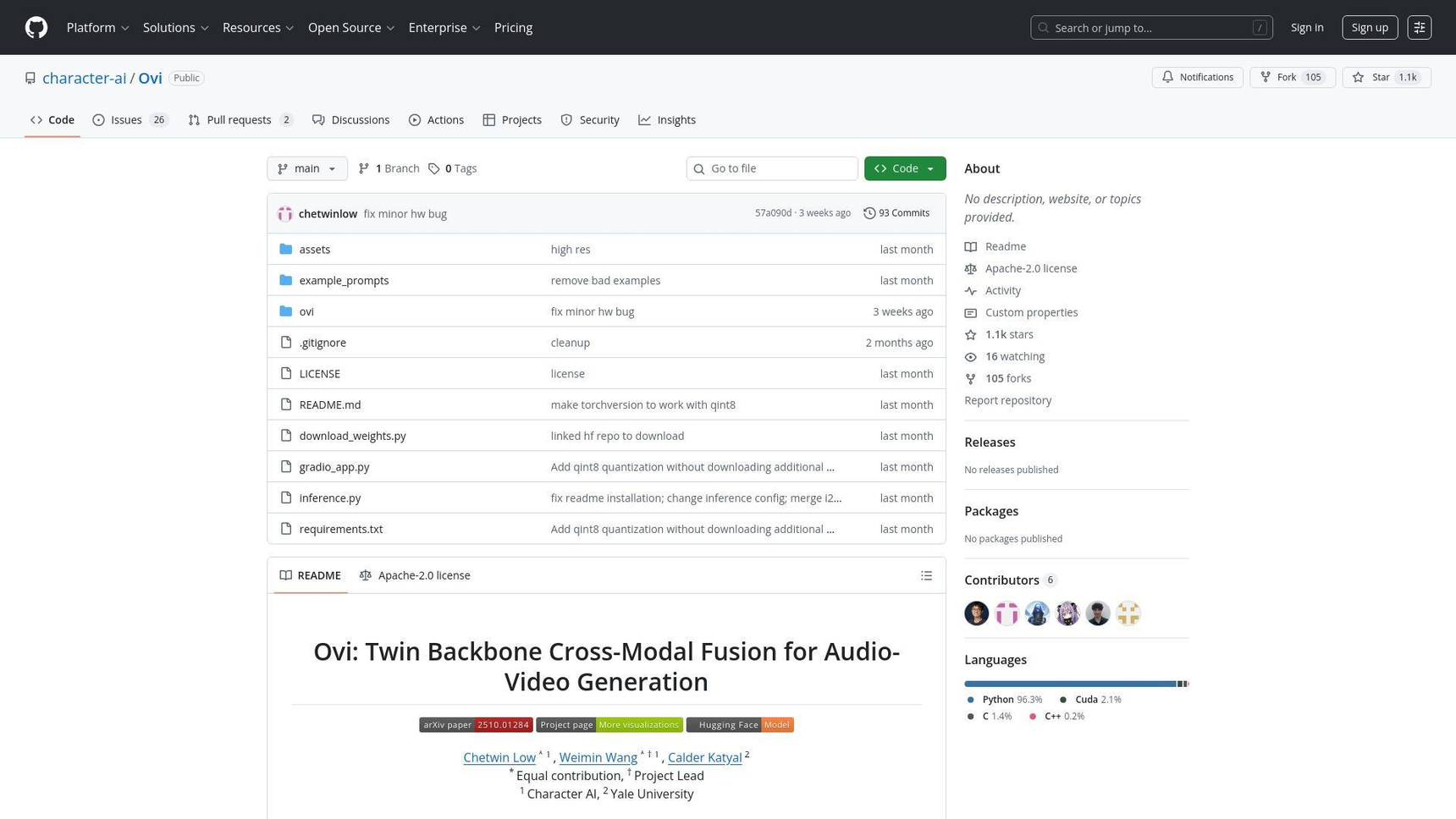Open the arXiv paper 2510.01284 badge
This screenshot has height=819, width=1456.
[476, 725]
